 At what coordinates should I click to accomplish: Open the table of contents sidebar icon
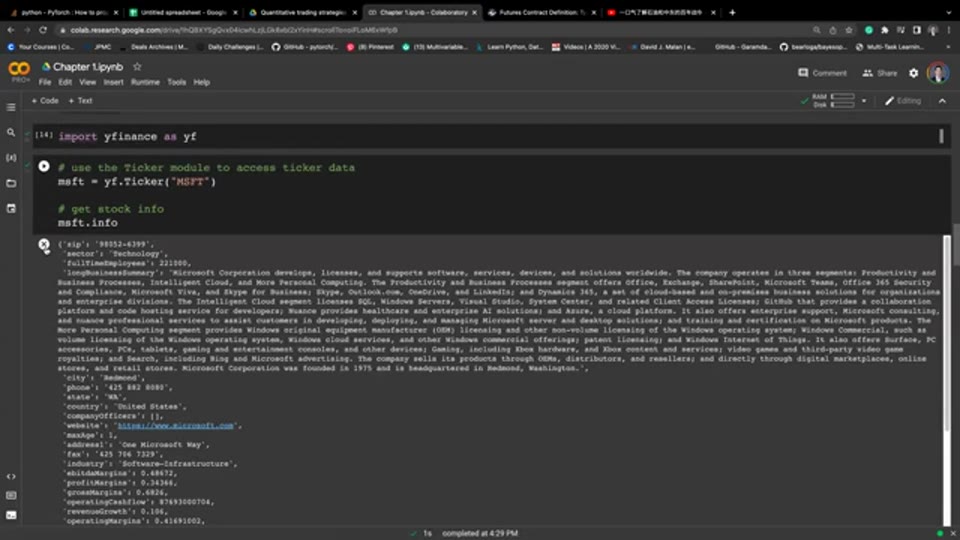(11, 107)
